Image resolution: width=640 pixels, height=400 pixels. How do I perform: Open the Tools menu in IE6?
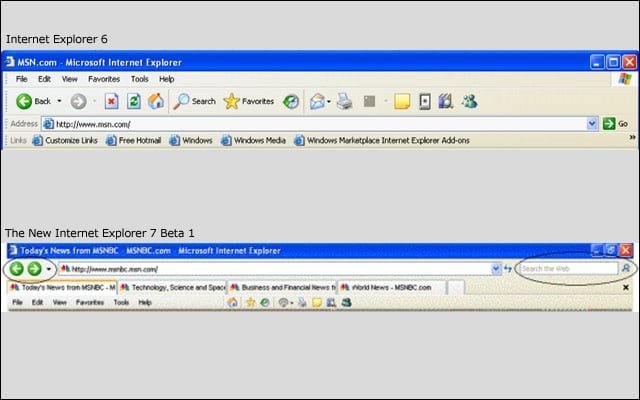pos(140,79)
